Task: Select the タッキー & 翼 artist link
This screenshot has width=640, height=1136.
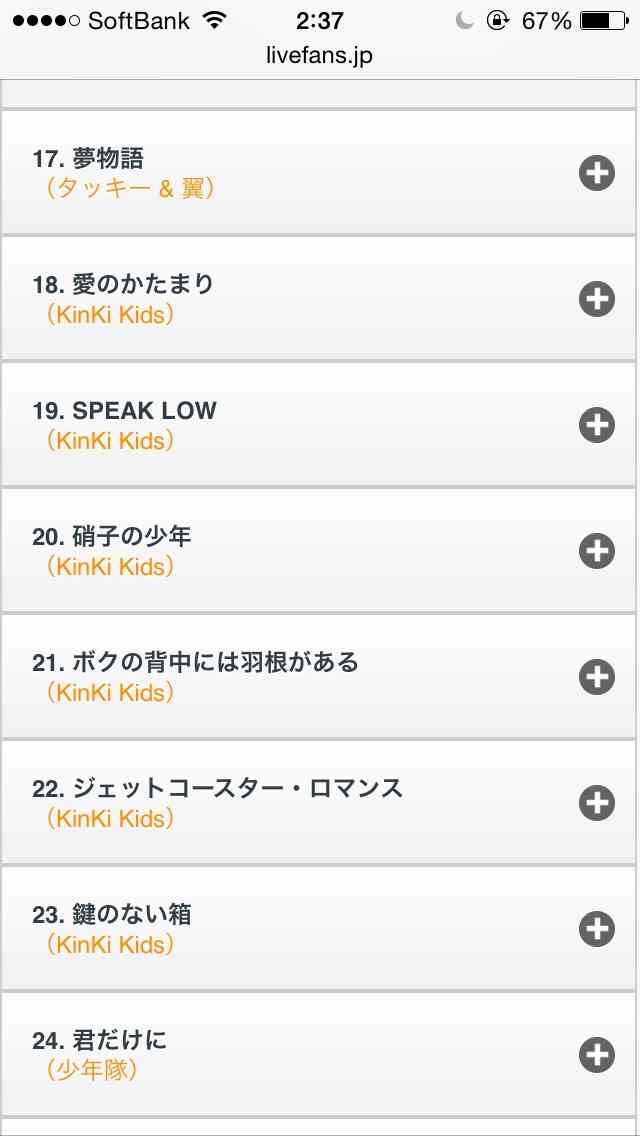Action: click(131, 189)
